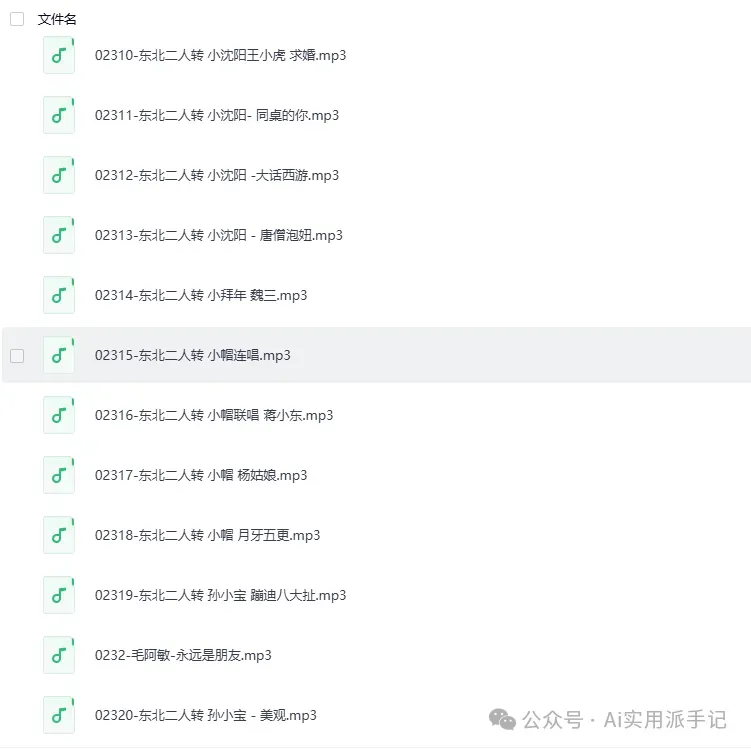Click music file icon for 02314 小拜年
Image resolution: width=751 pixels, height=750 pixels.
59,295
